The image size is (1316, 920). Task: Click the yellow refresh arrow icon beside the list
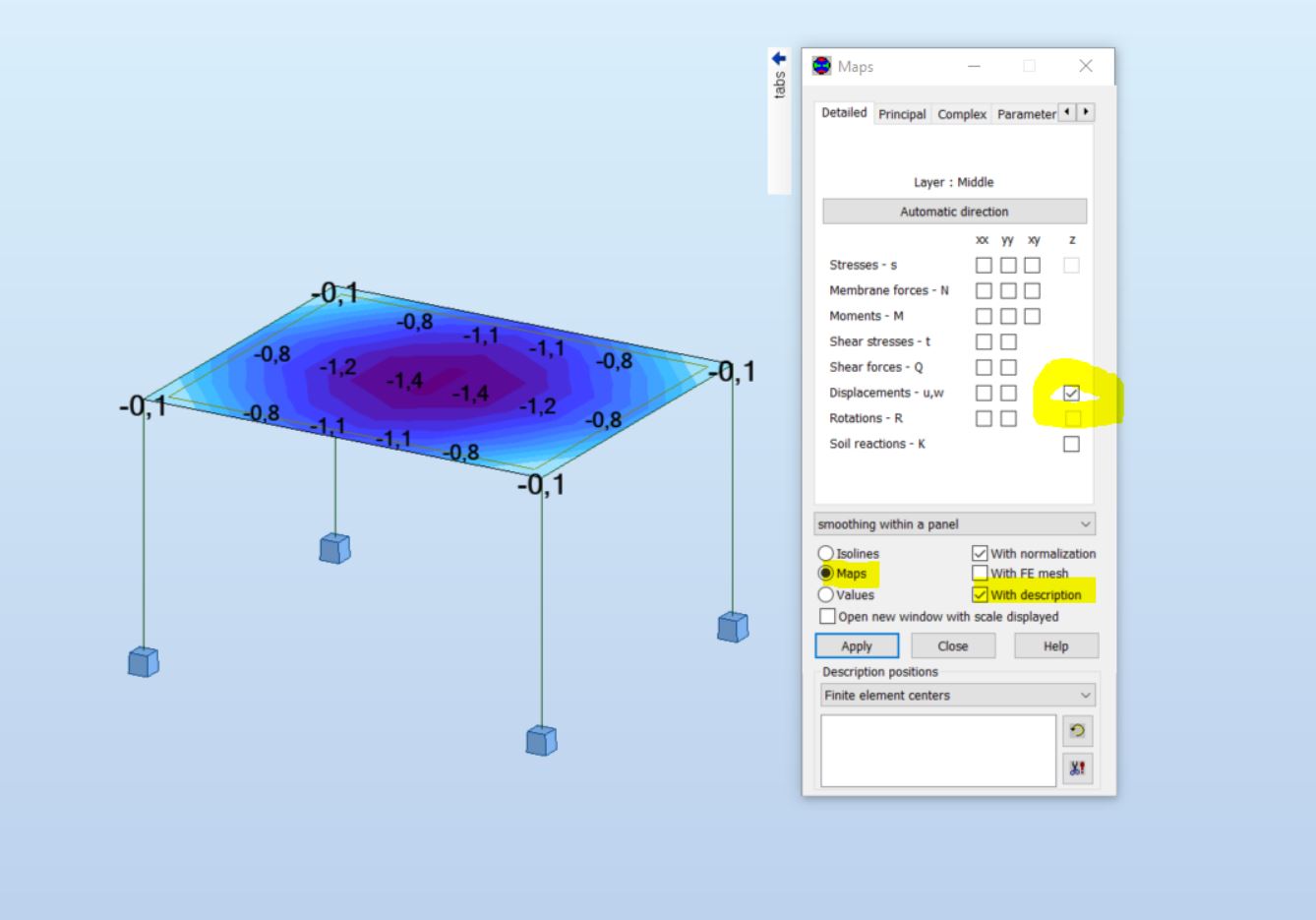[1078, 731]
